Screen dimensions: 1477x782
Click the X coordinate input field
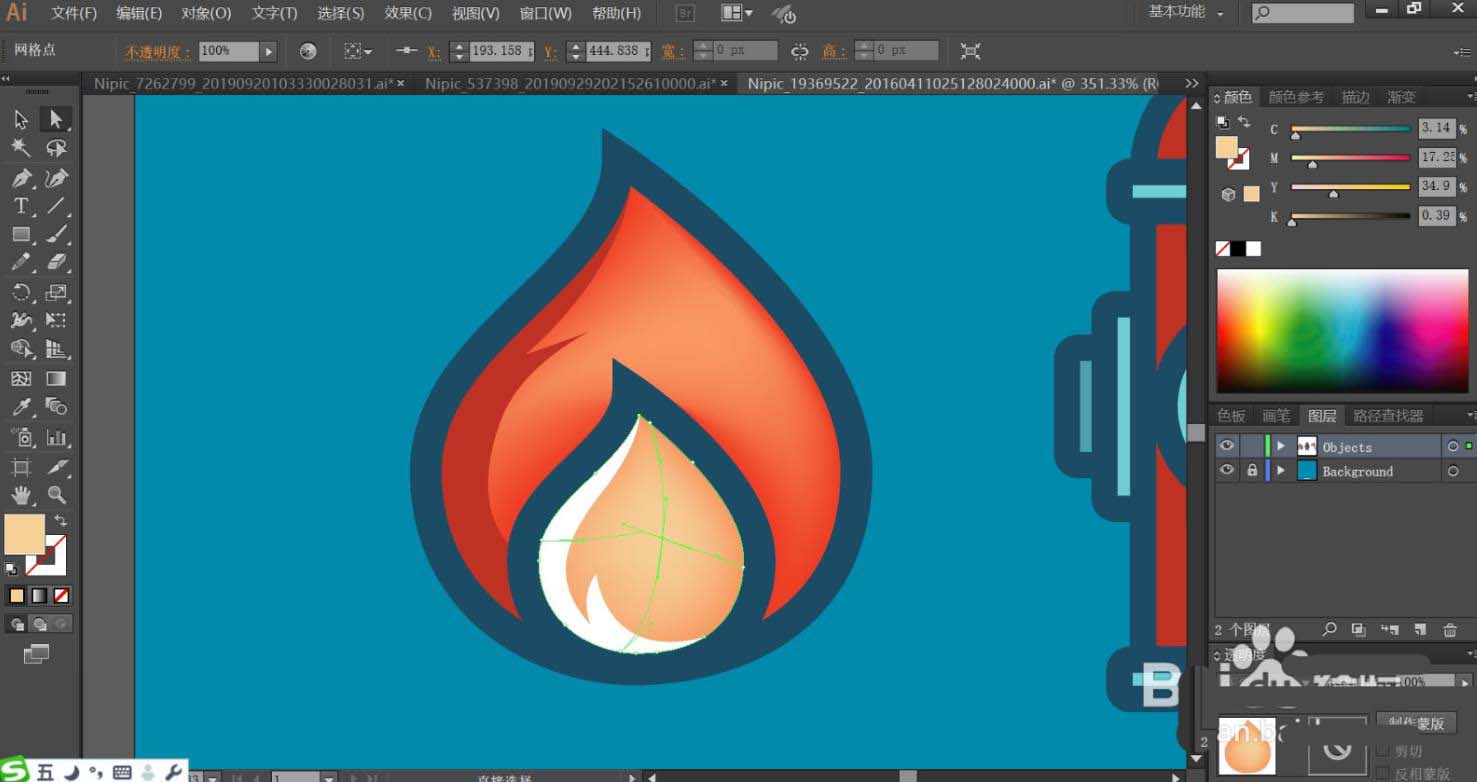[502, 51]
